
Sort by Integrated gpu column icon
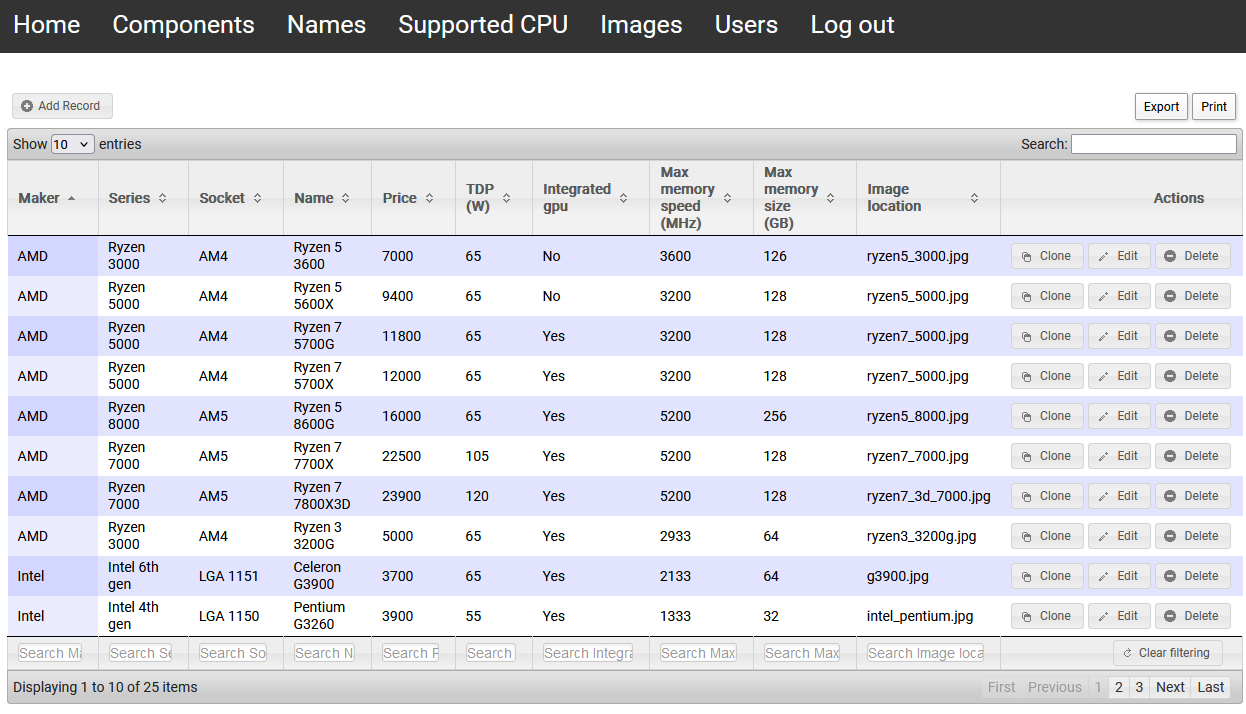623,198
